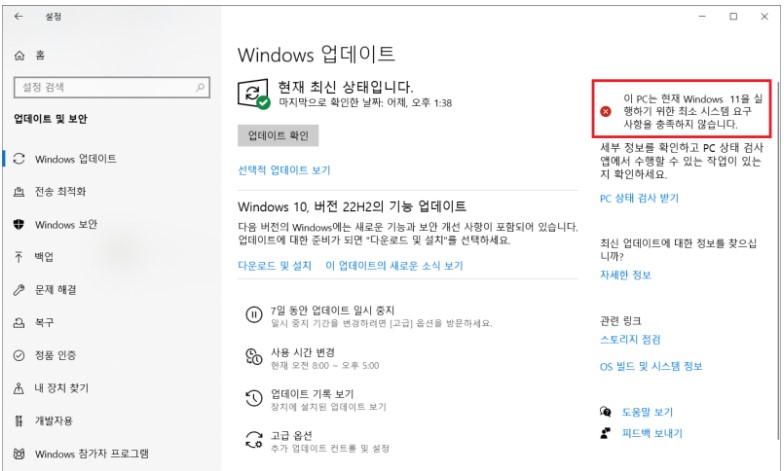
Task: Click the 고급 옵션 option text
Action: [292, 435]
